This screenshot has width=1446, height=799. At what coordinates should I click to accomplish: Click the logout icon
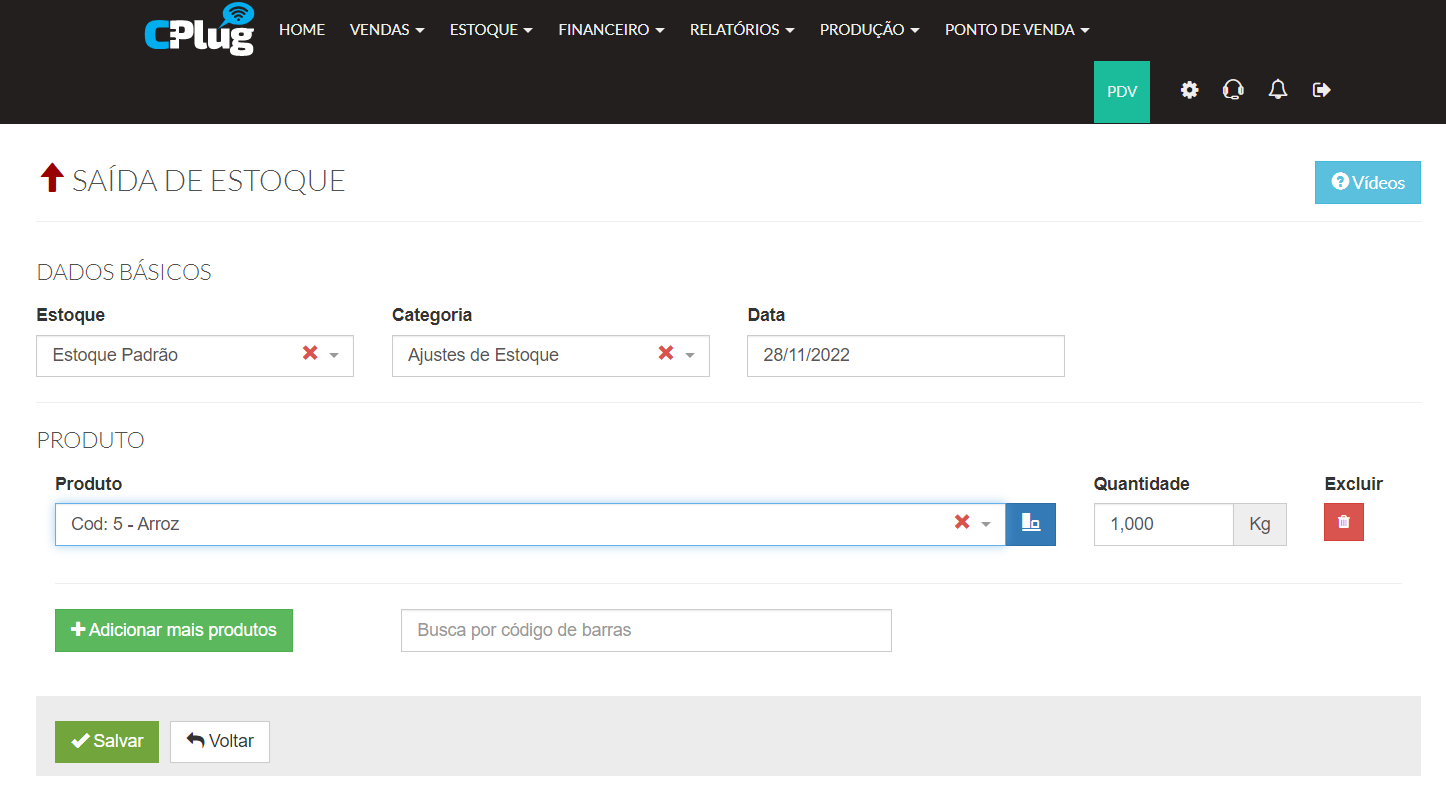point(1322,90)
